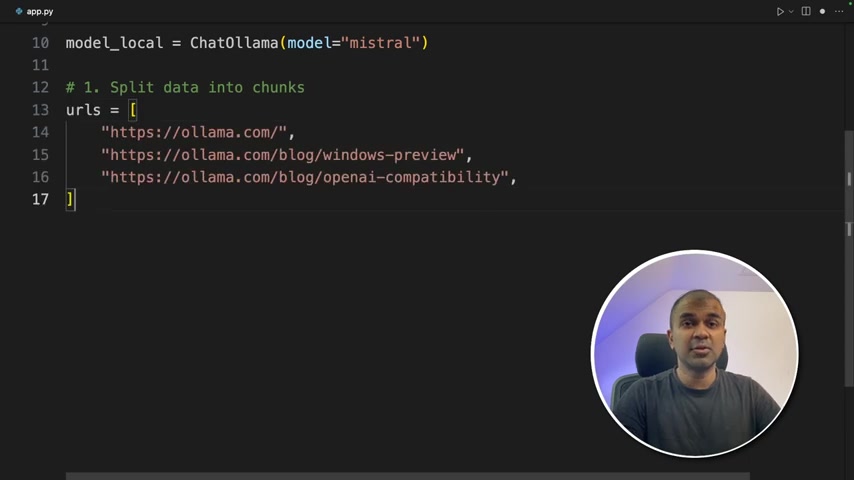Click the ChatOllama class name

(x=234, y=43)
